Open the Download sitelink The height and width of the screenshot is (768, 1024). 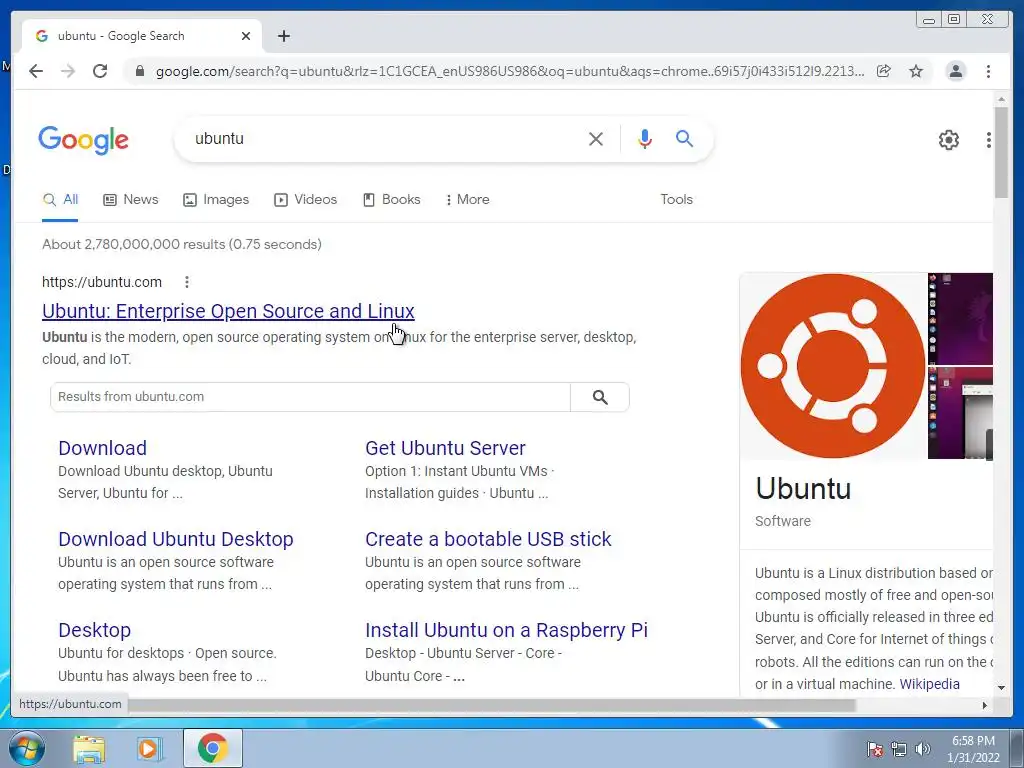(x=103, y=448)
